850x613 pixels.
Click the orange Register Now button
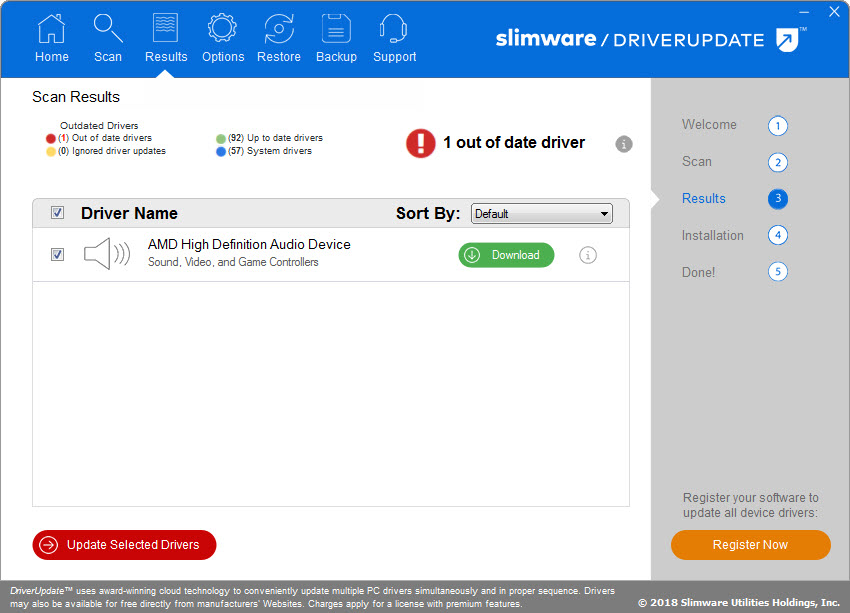[750, 545]
